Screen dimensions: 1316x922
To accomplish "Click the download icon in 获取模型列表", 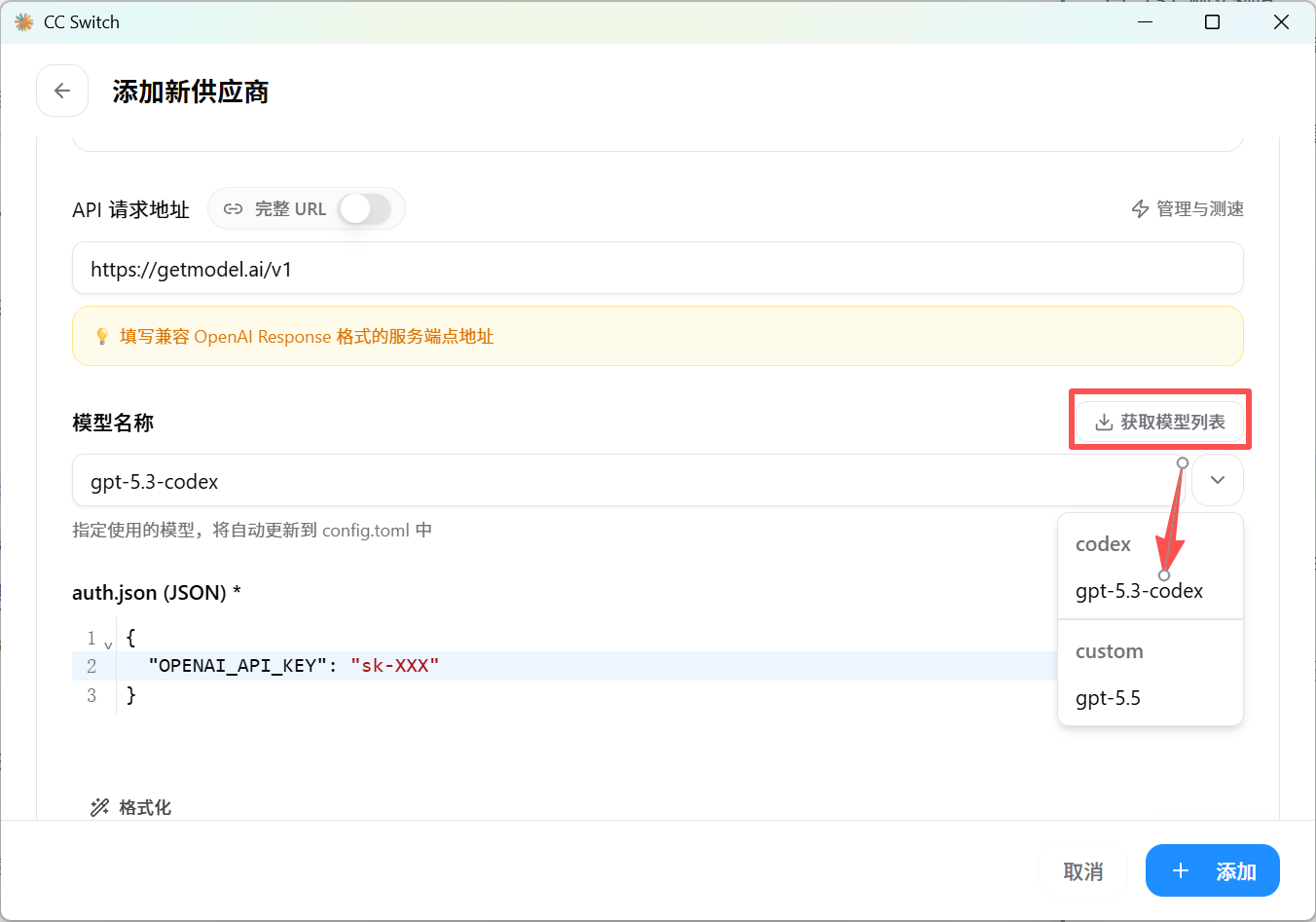I will pos(1104,423).
